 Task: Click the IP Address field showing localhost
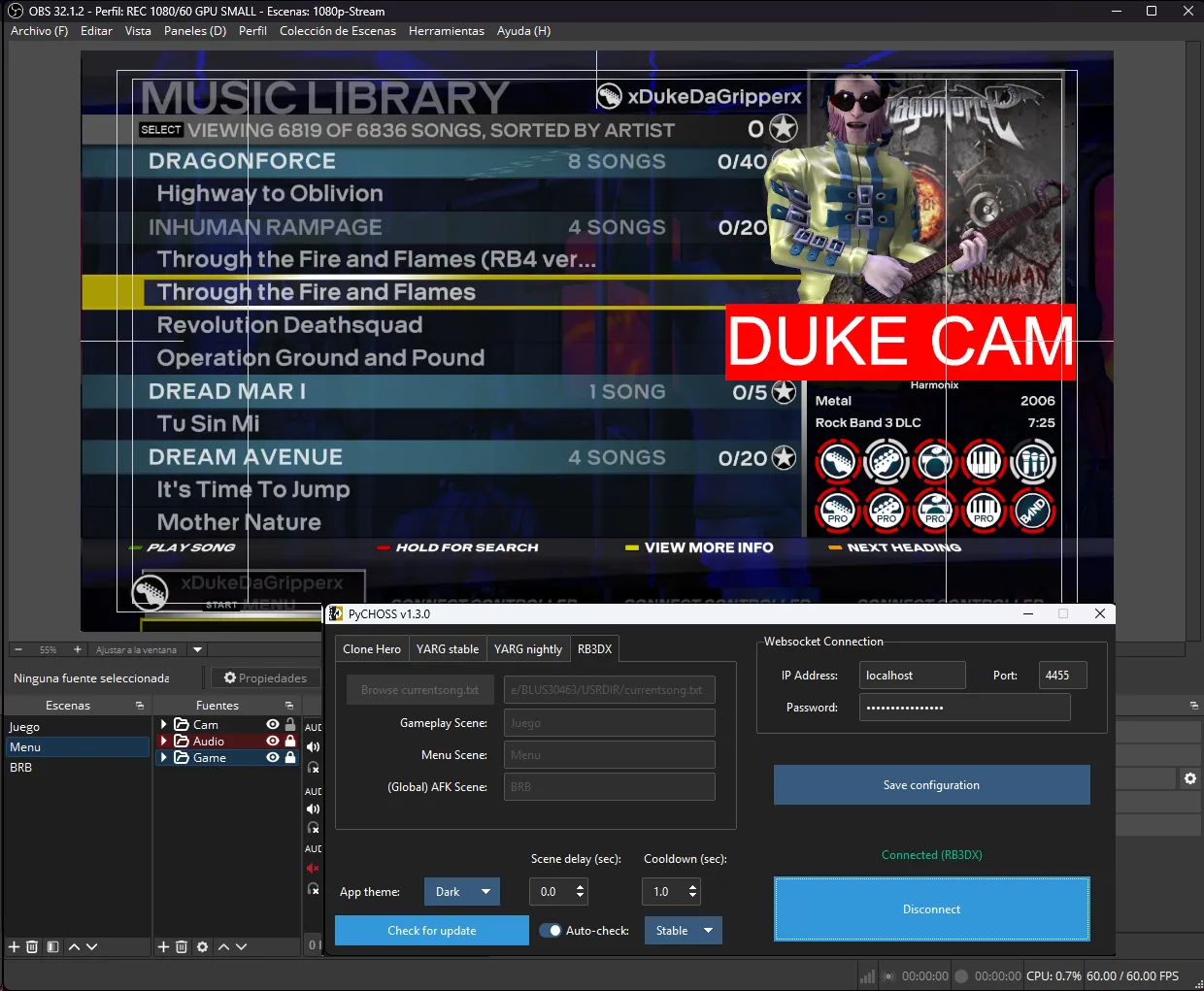(913, 676)
